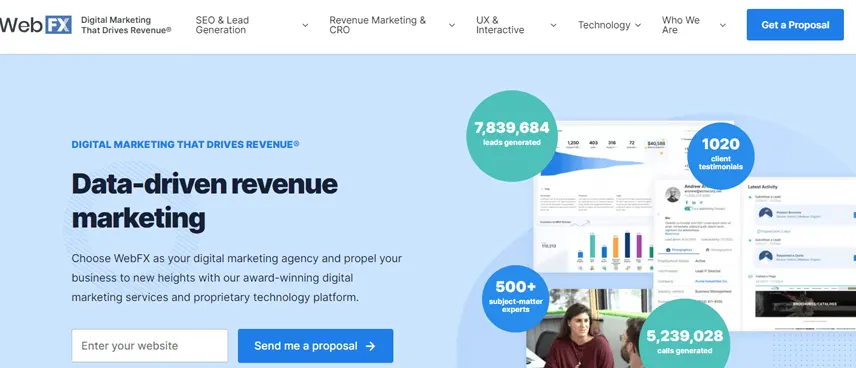Click the WebFX logo
The height and width of the screenshot is (368, 856).
tap(35, 25)
